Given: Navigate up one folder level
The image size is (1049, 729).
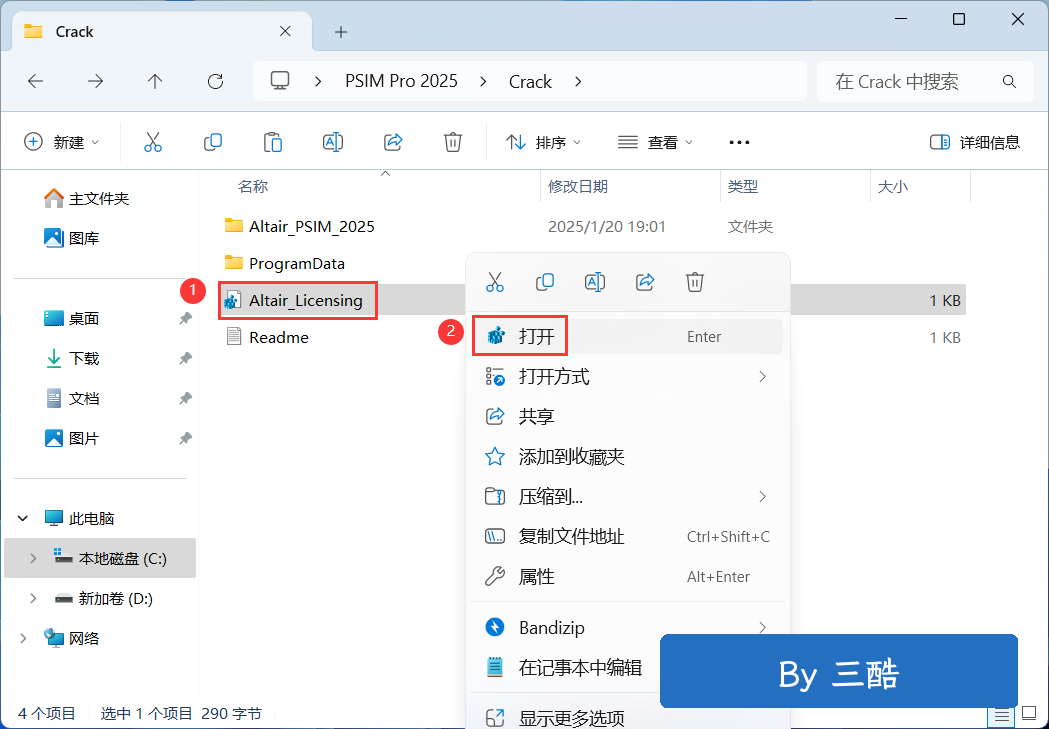Looking at the screenshot, I should pos(155,82).
